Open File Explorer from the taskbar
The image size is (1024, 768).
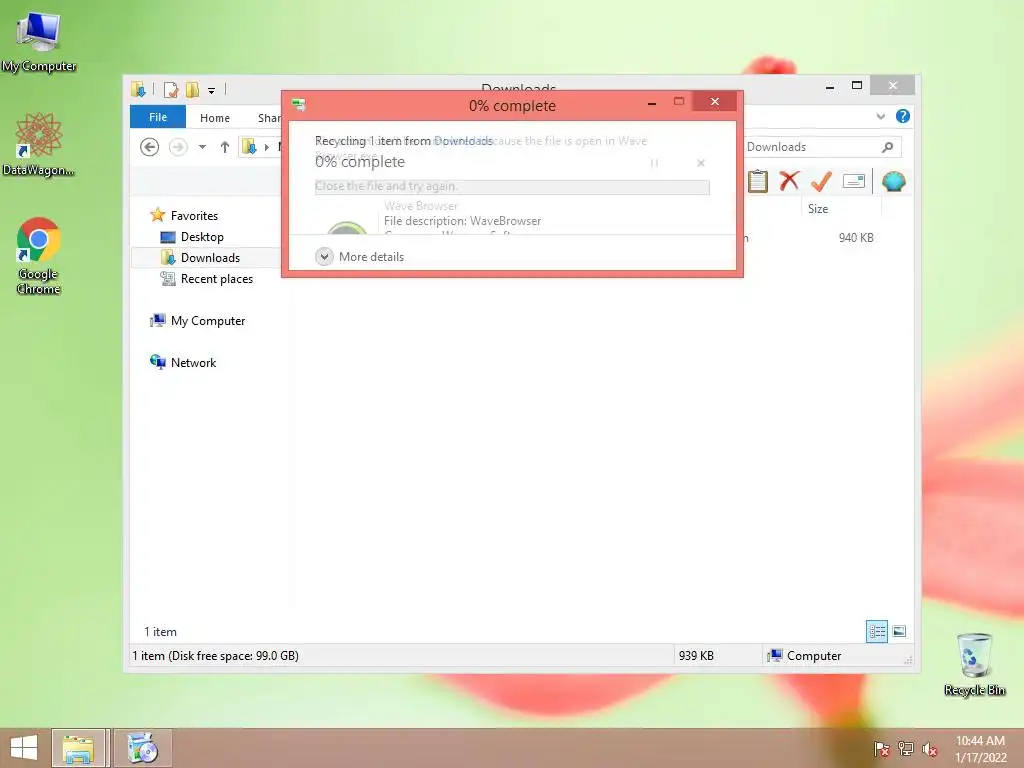click(78, 748)
